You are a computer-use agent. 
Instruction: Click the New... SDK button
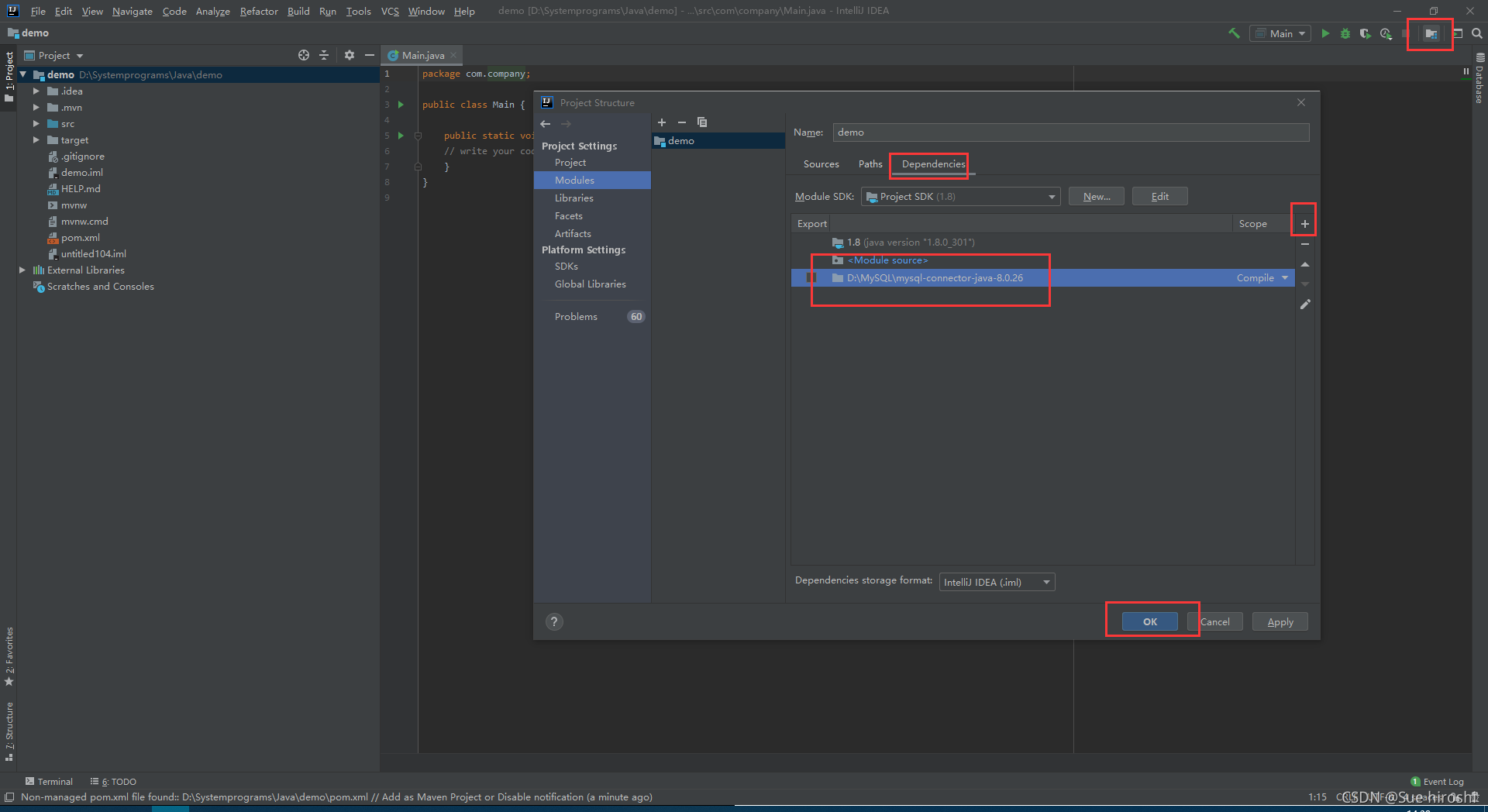pyautogui.click(x=1097, y=197)
